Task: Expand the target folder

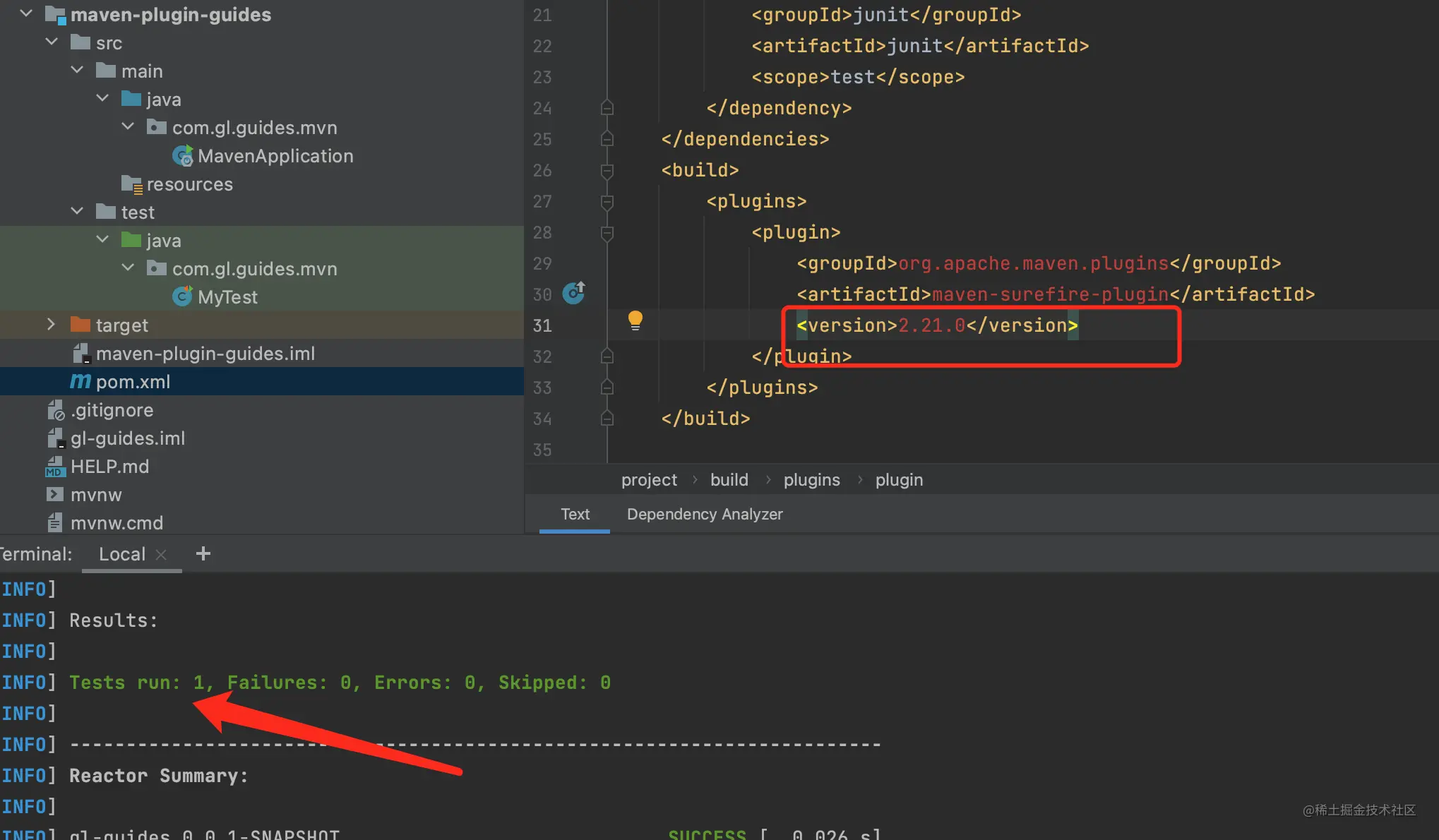Action: click(51, 324)
